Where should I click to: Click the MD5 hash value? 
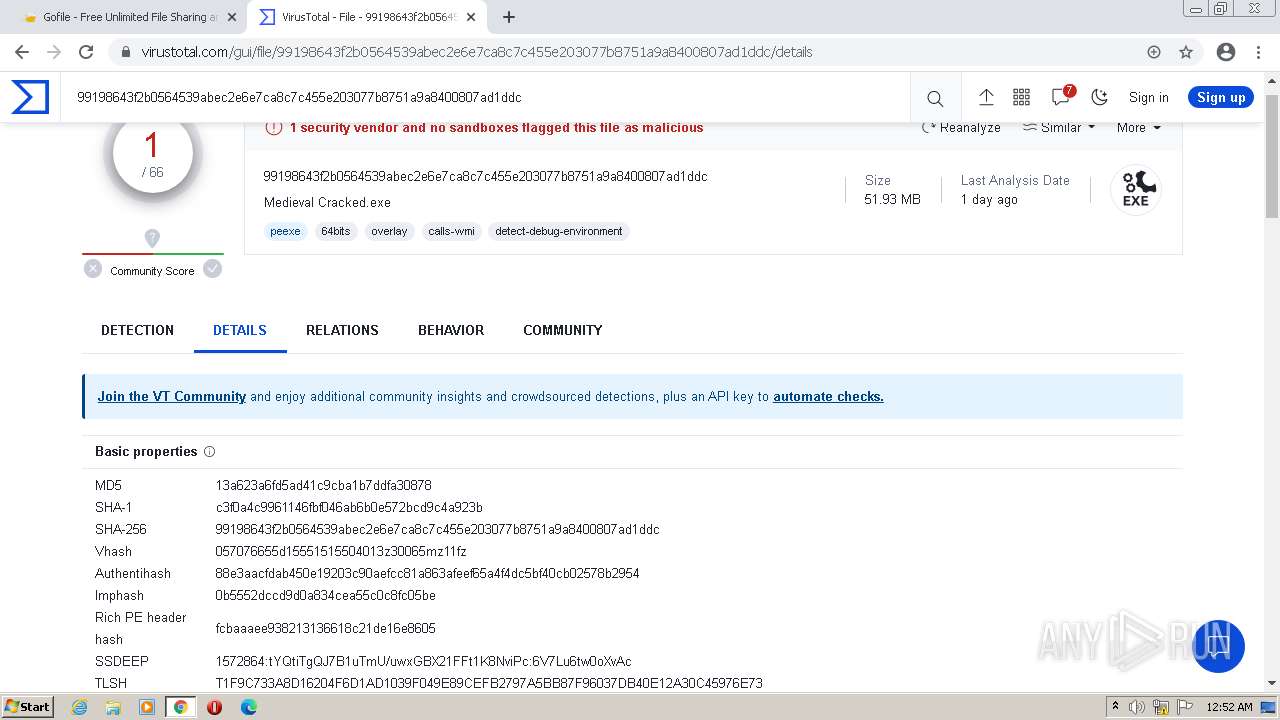(x=323, y=485)
